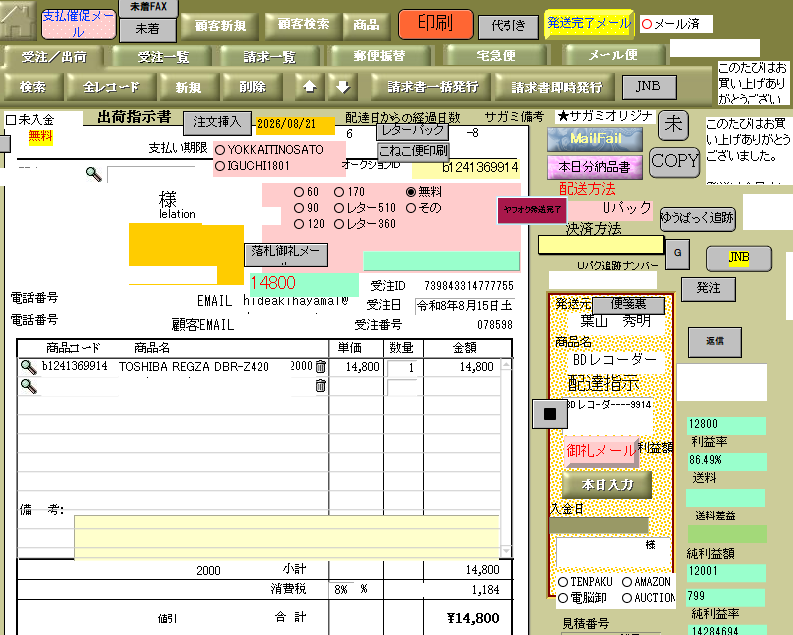Open the 受注一覧 tab

[x=163, y=57]
